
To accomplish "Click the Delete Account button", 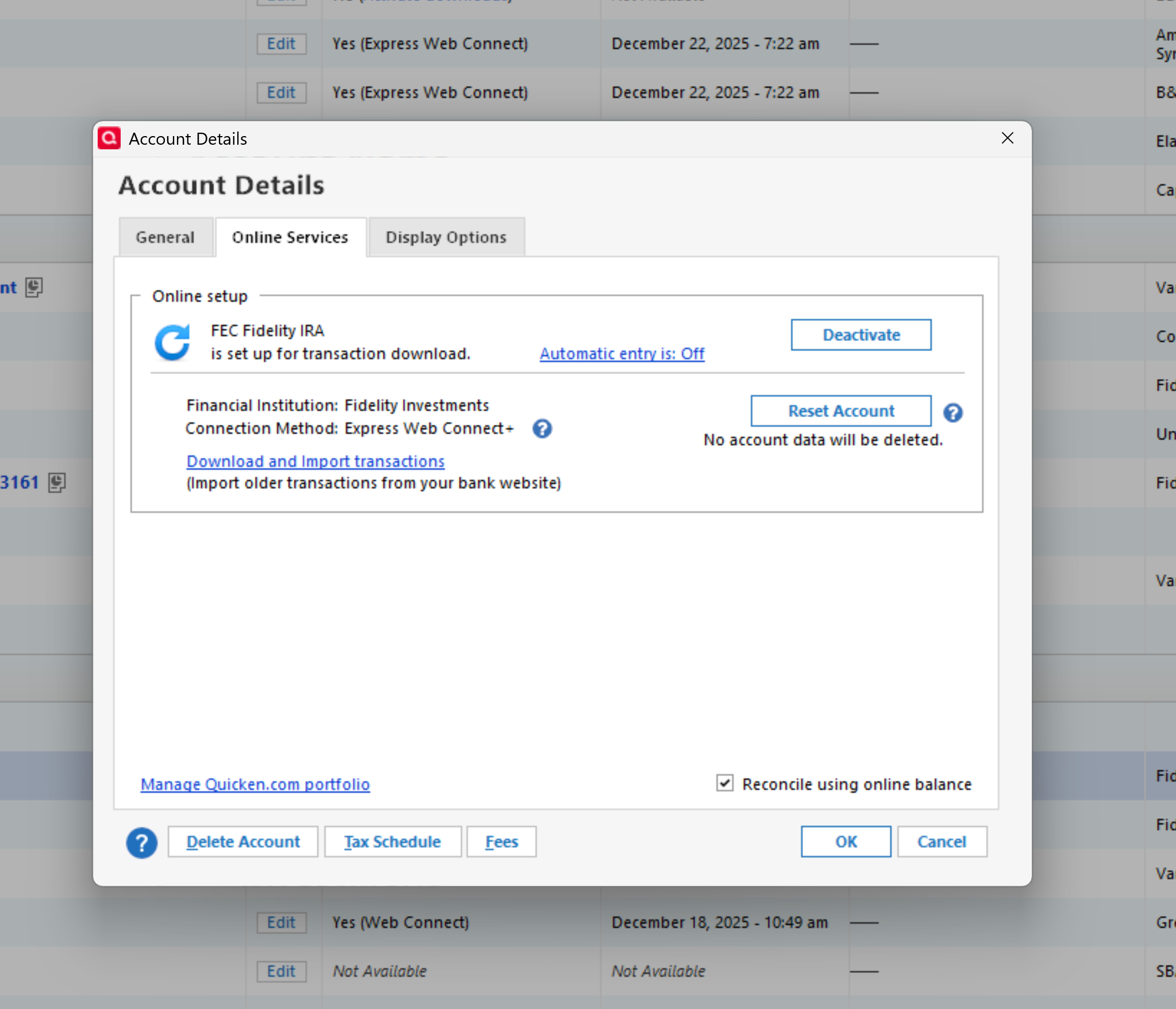I will 242,842.
